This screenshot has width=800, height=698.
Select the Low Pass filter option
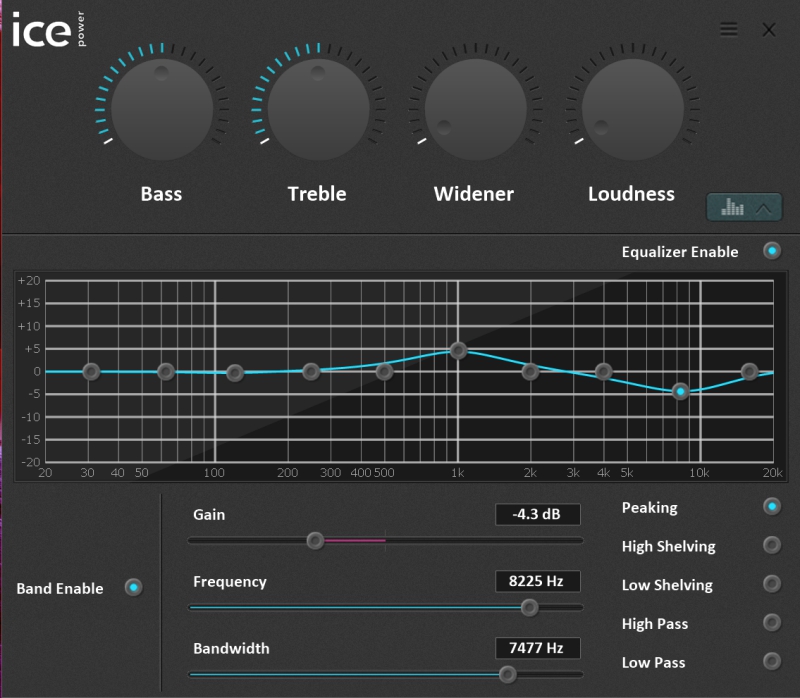click(772, 662)
